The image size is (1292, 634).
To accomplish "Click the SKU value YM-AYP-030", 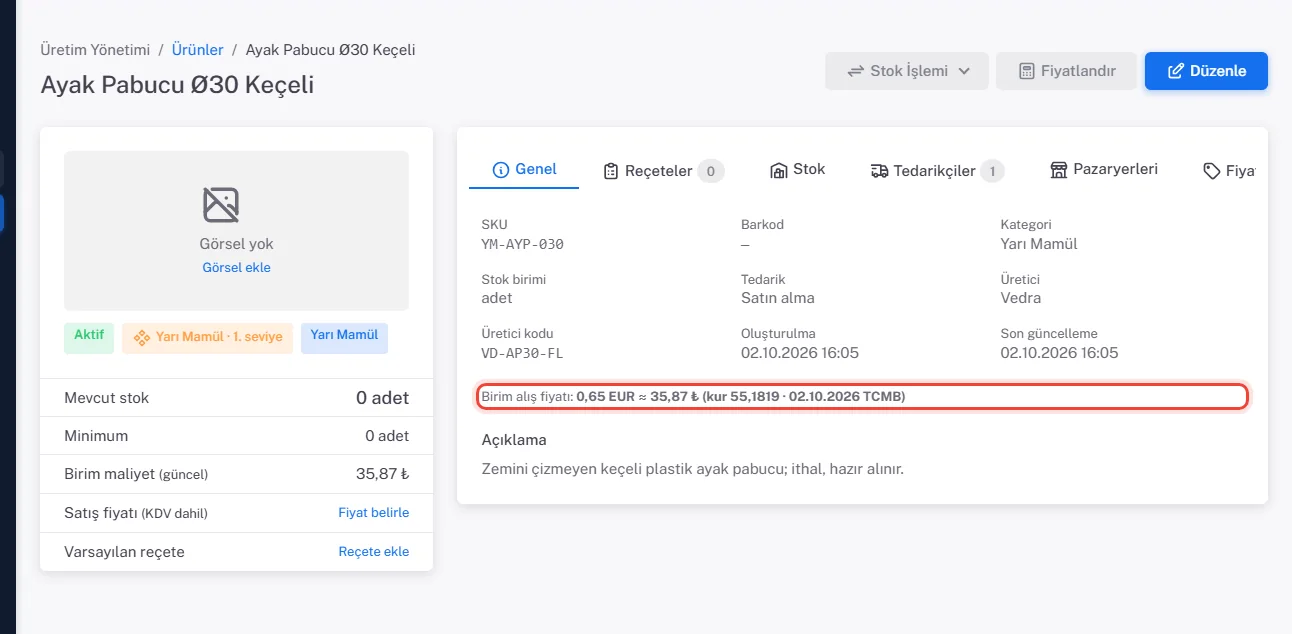I will [523, 244].
